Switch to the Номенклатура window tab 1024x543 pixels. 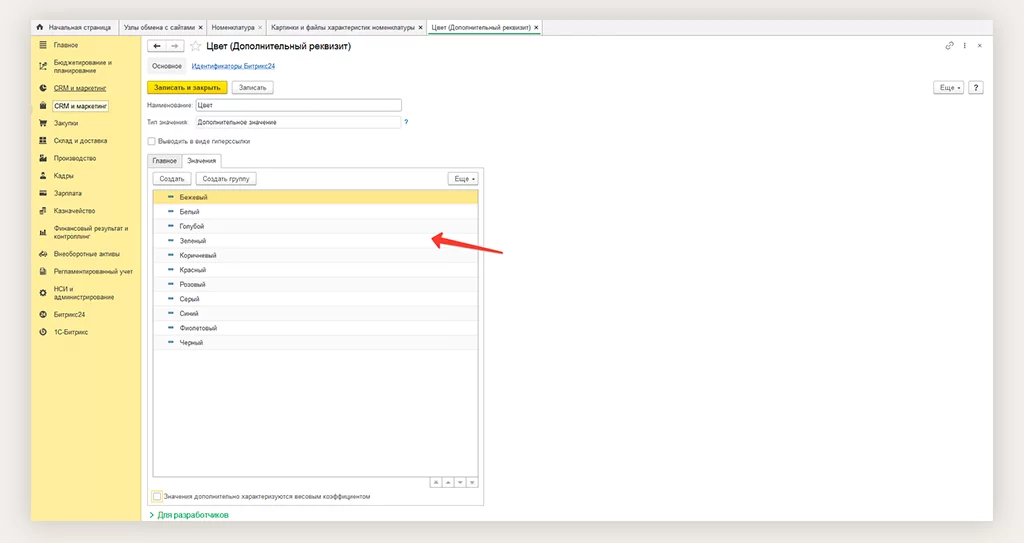click(x=233, y=27)
